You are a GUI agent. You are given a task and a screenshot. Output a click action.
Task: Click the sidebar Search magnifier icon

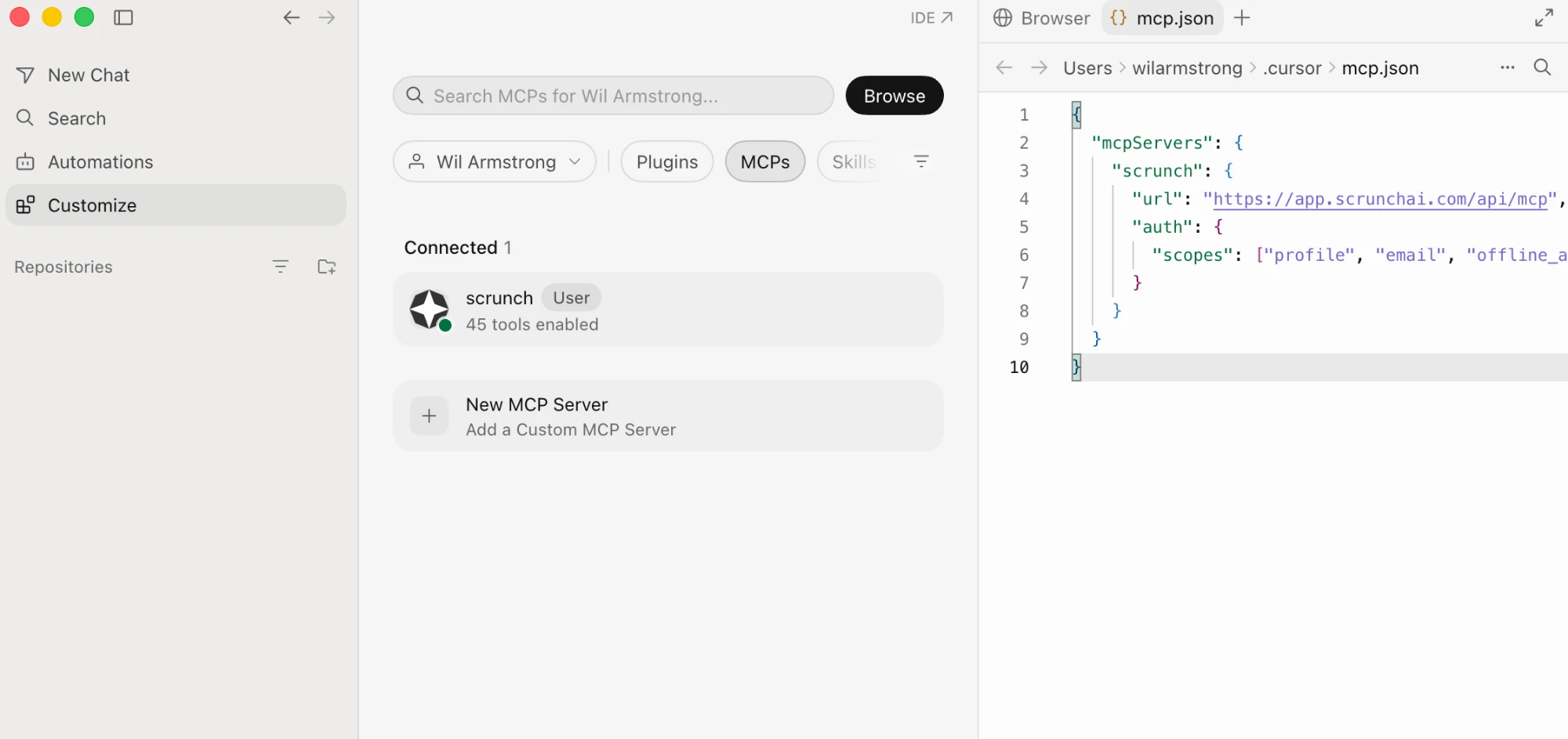pos(25,118)
